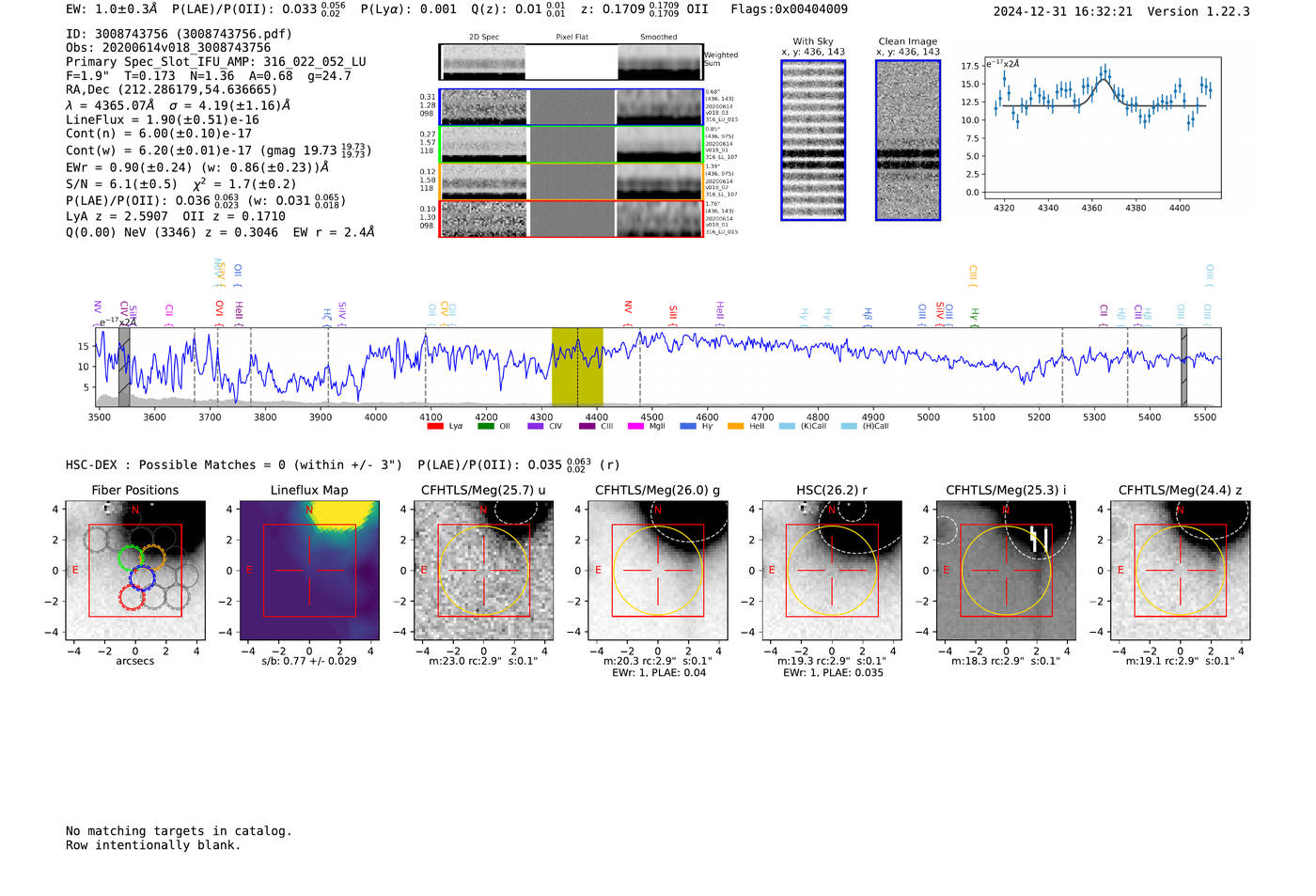This screenshot has height=896, width=1316.
Task: Click the Weighted Sum 2D spectrum row
Action: point(571,62)
